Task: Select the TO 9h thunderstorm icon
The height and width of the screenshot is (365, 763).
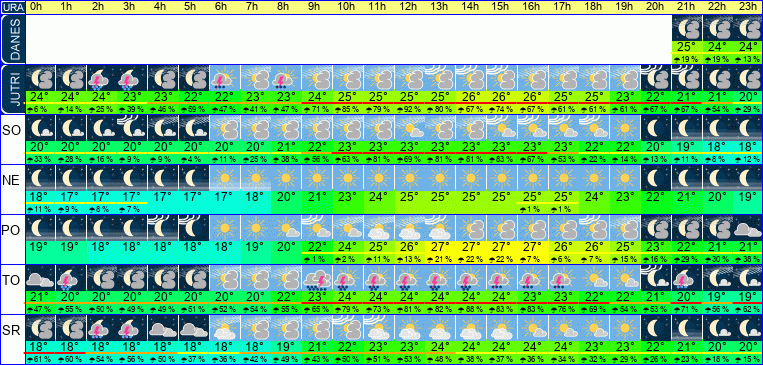Action: click(x=317, y=277)
